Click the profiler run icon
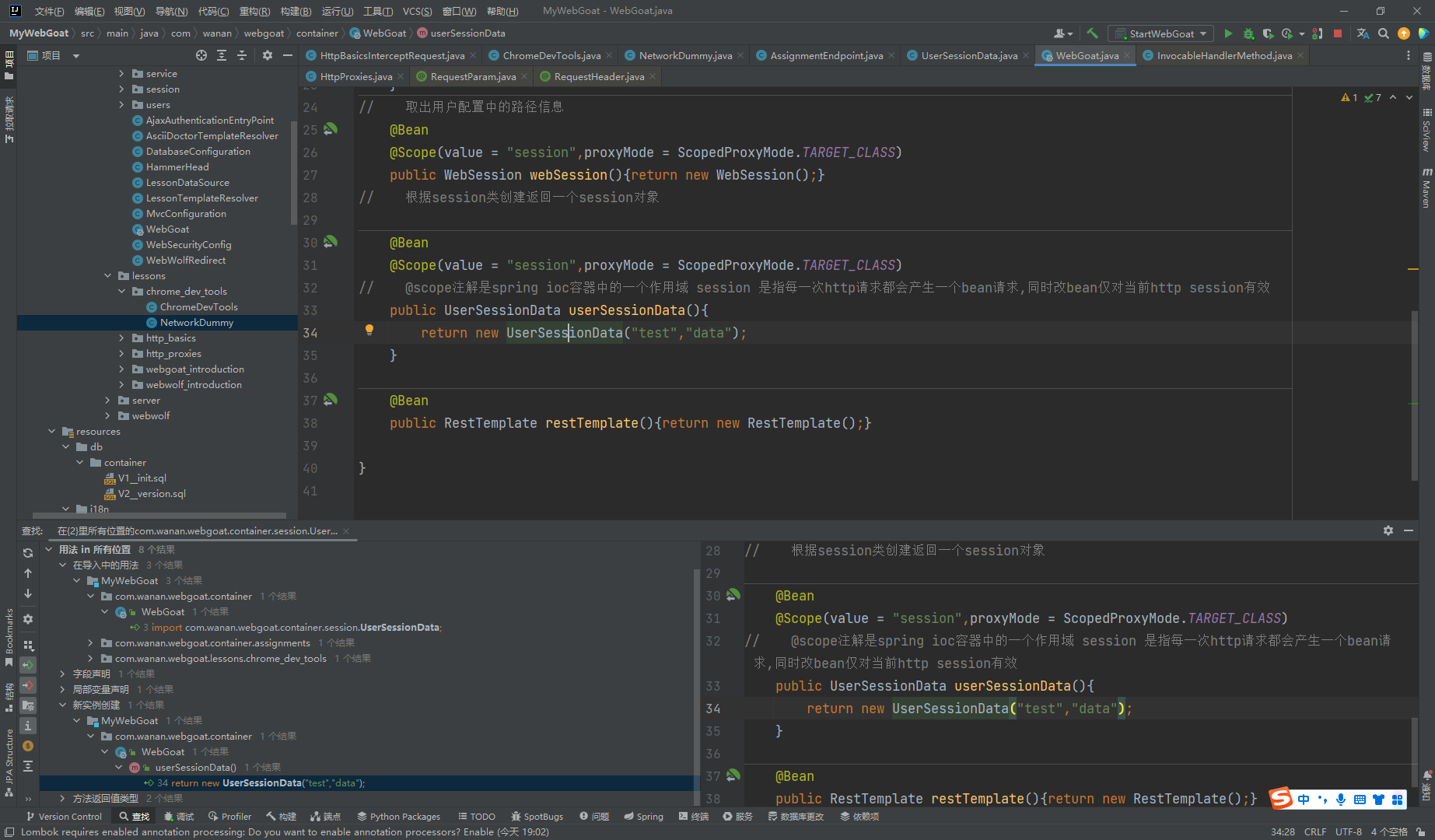The image size is (1435, 840). (x=1288, y=33)
